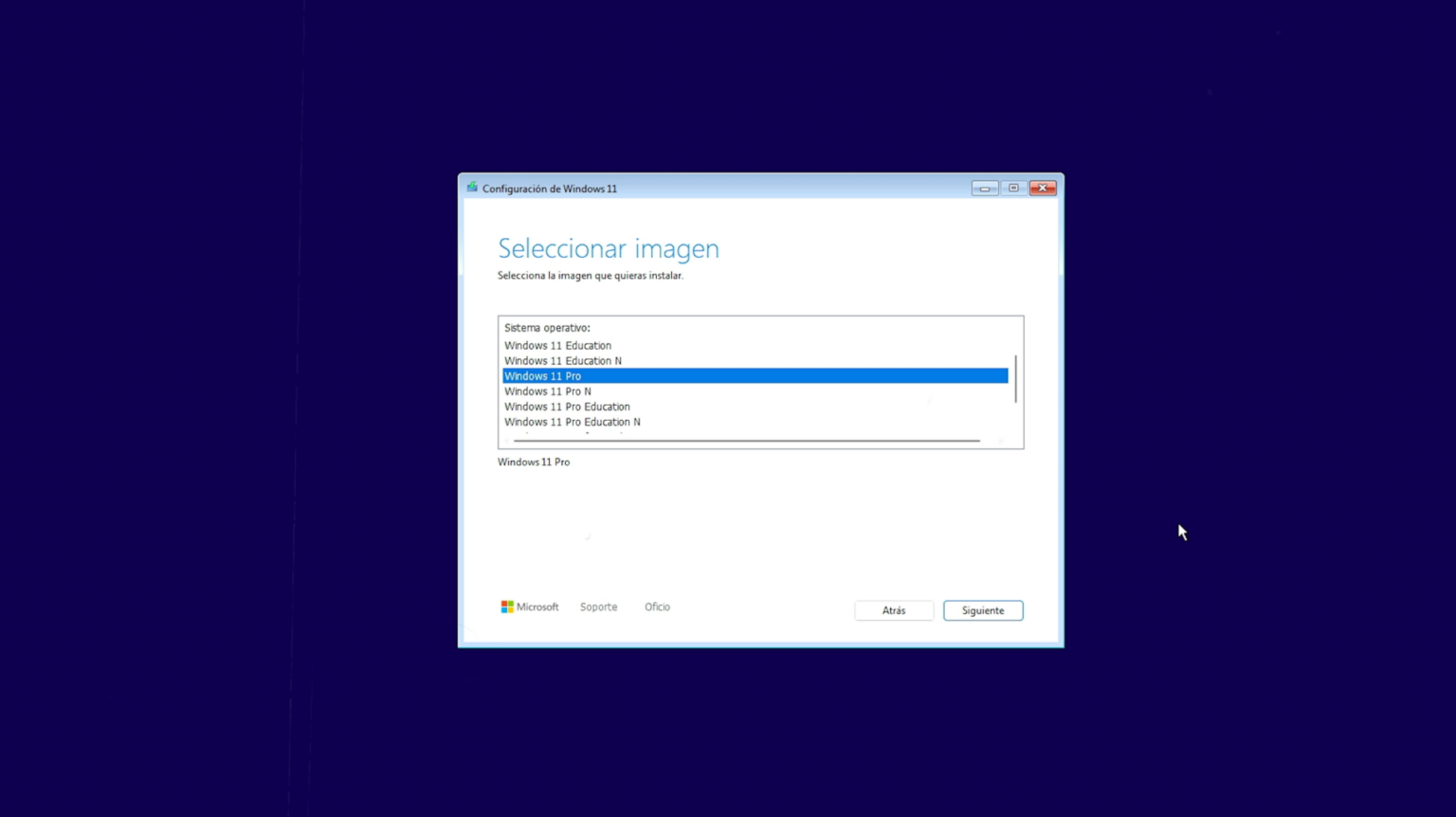Open the Soporte link

point(598,607)
